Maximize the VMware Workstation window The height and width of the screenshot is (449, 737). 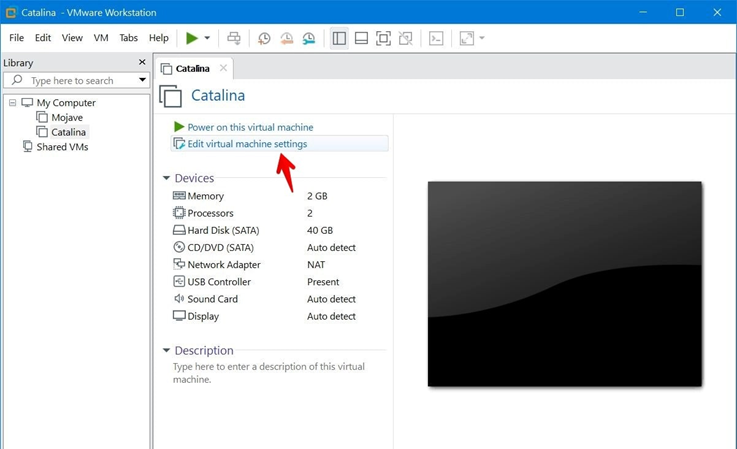pyautogui.click(x=680, y=12)
